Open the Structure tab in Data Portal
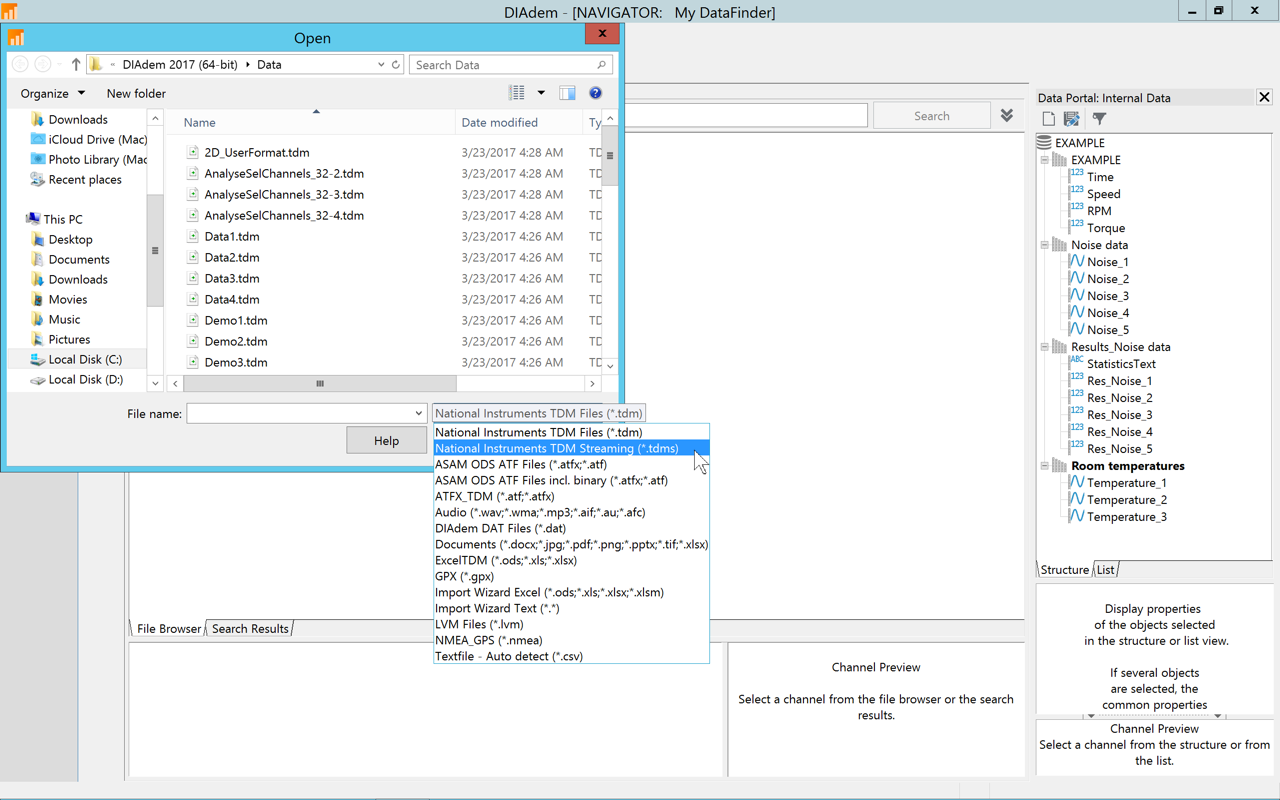 (x=1064, y=570)
